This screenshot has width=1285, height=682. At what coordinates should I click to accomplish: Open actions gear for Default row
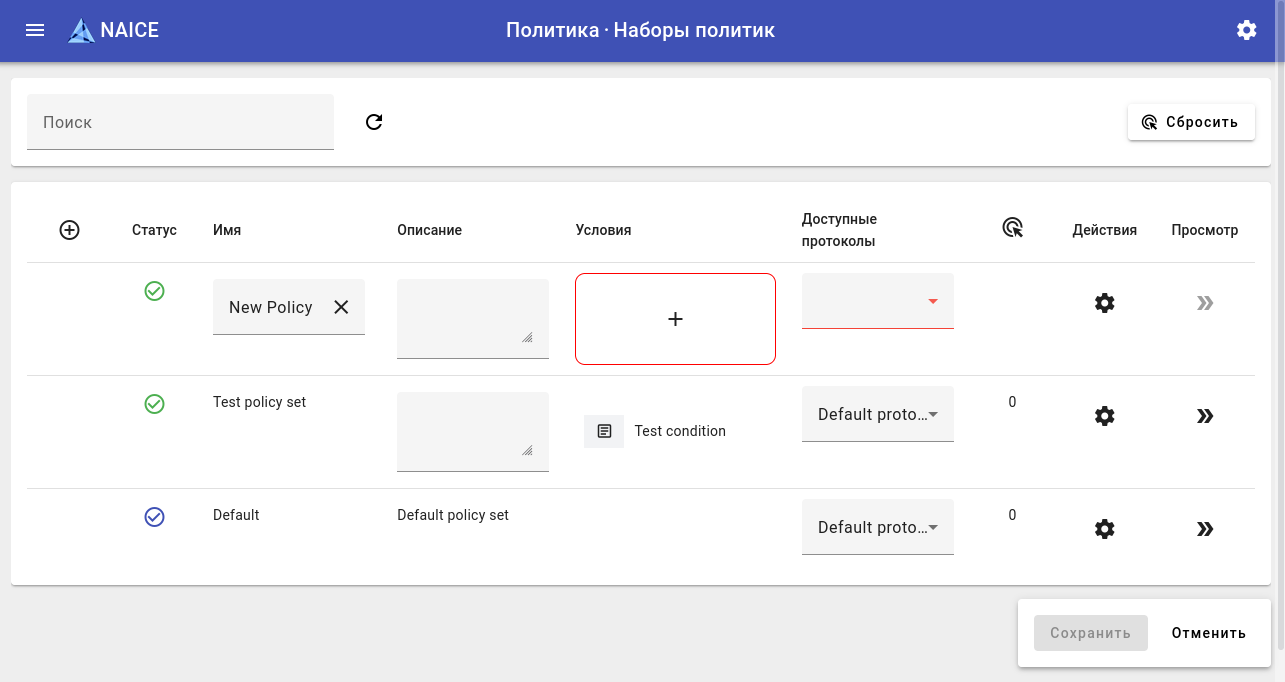1104,529
